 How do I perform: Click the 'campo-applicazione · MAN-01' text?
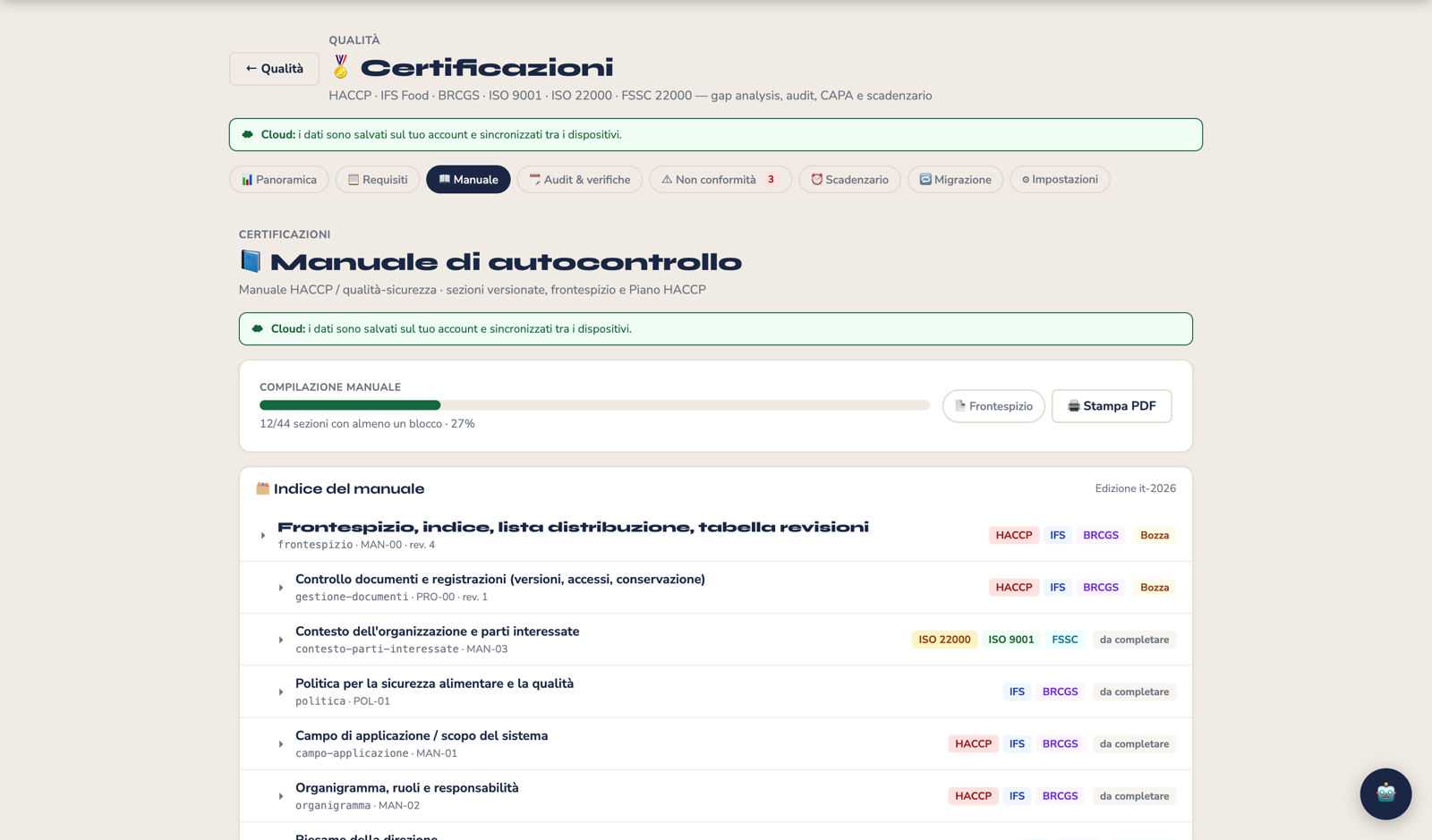click(376, 753)
